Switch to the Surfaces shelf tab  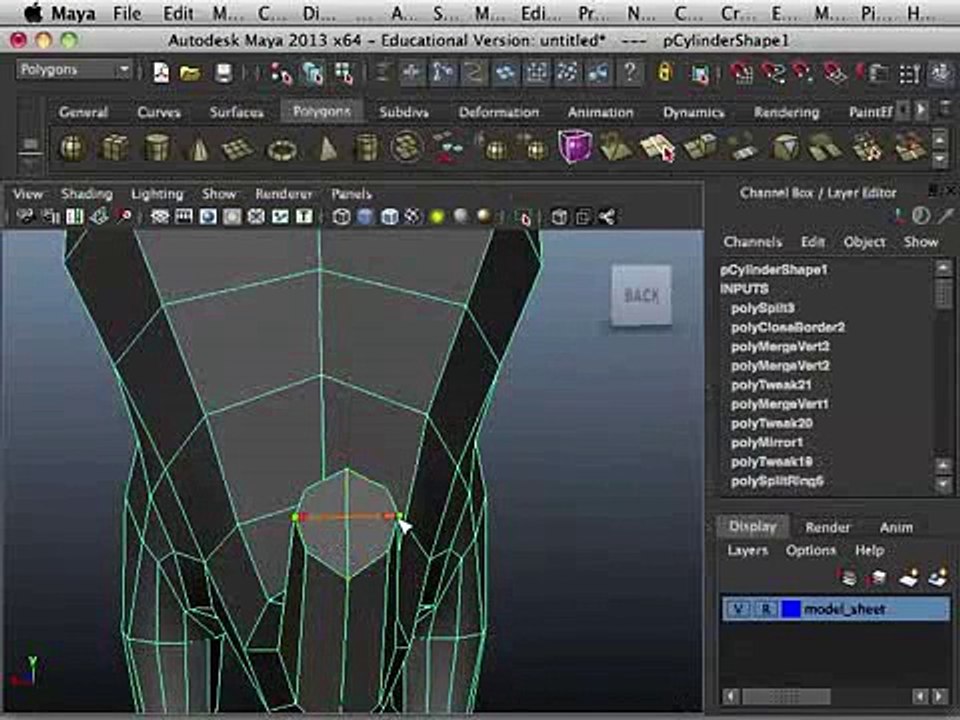pyautogui.click(x=236, y=112)
